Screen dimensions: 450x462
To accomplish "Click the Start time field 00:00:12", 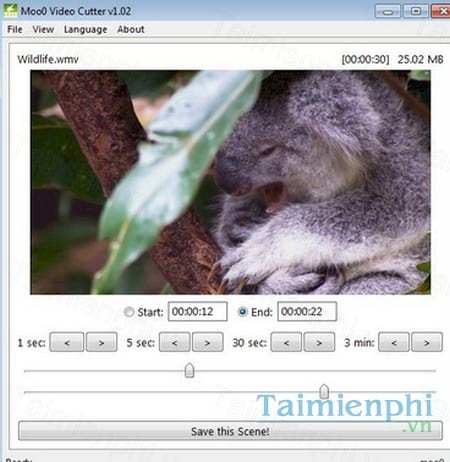I will tap(198, 312).
